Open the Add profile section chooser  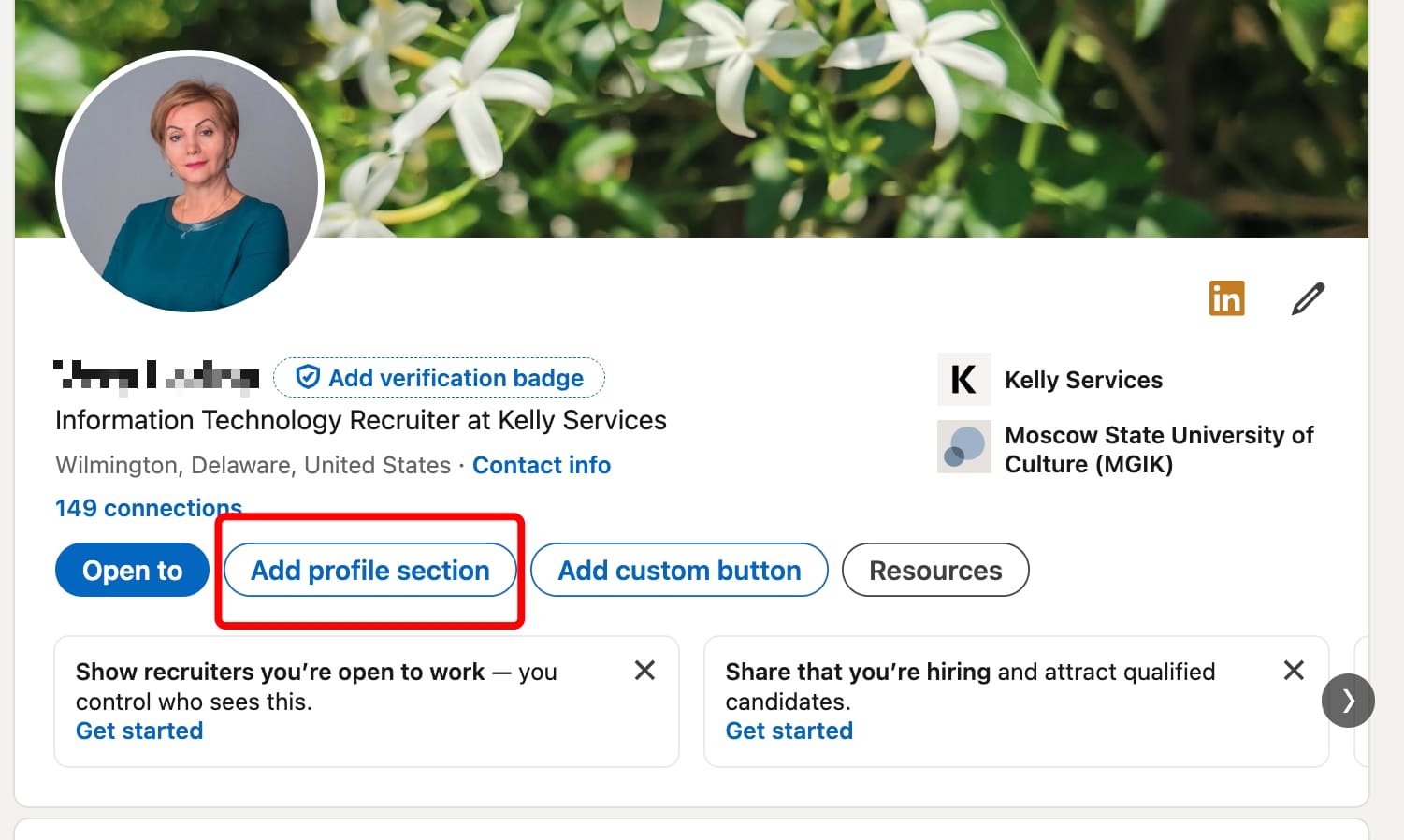tap(369, 570)
